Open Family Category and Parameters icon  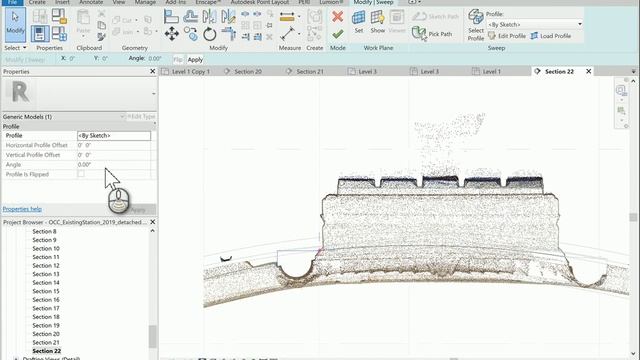60,16
